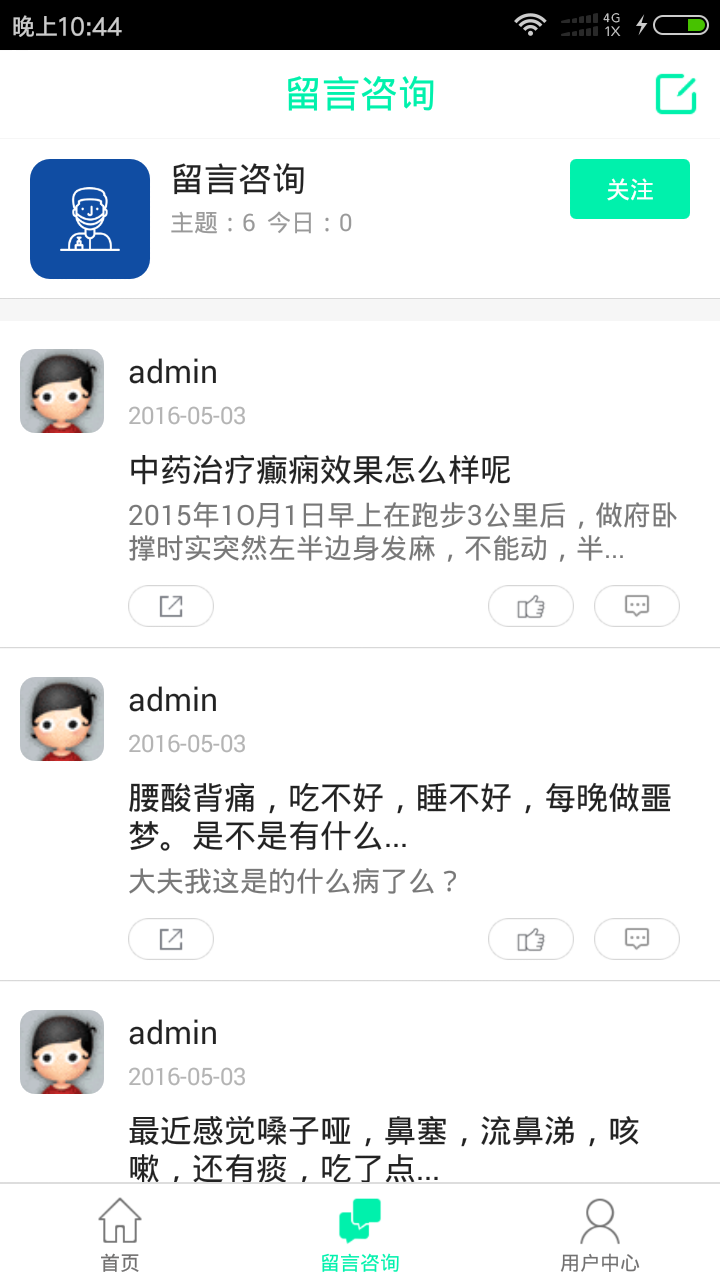Like the 腰酸背痛 post

[531, 939]
